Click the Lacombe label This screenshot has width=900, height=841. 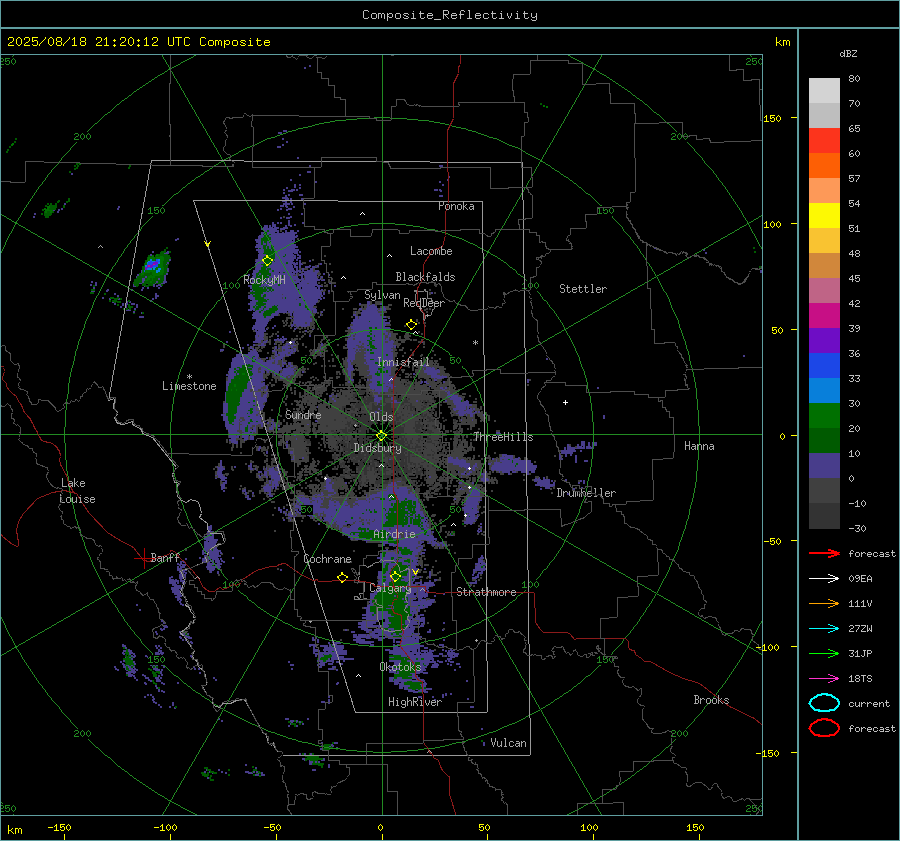431,251
